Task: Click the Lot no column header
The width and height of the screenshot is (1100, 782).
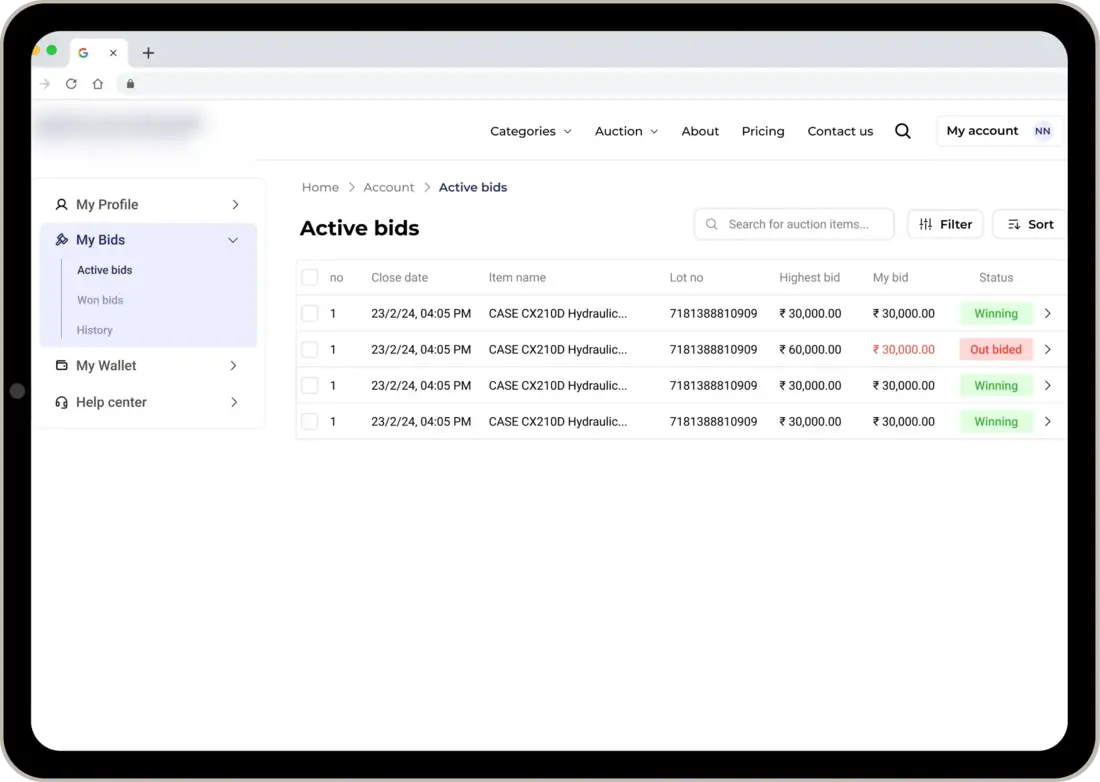Action: [686, 277]
